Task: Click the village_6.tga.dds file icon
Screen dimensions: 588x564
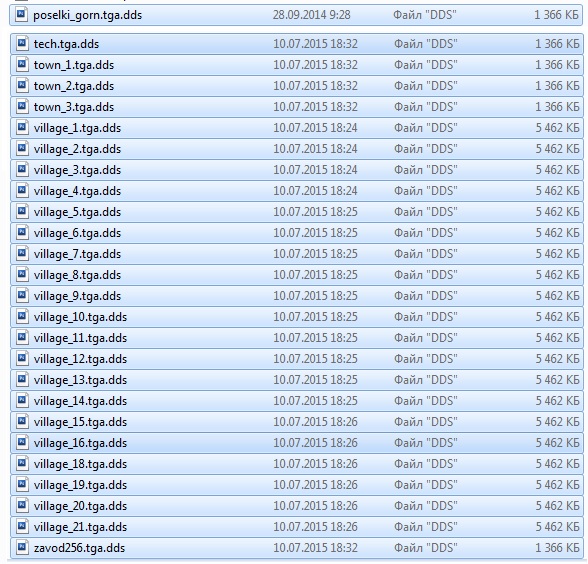Action: pyautogui.click(x=22, y=233)
